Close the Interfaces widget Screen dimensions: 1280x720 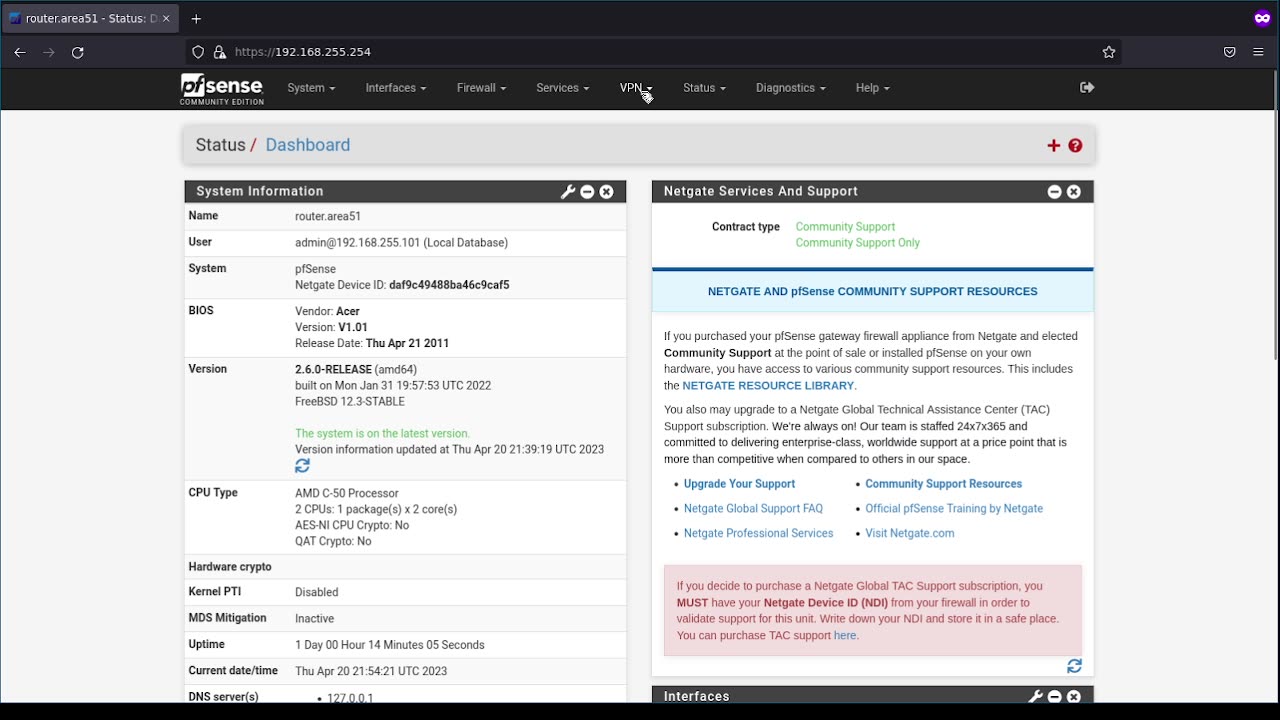[x=1073, y=696]
